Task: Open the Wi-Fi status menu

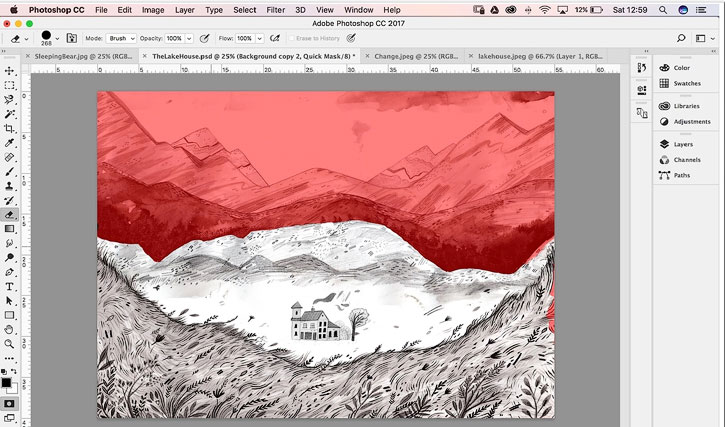Action: click(x=545, y=10)
